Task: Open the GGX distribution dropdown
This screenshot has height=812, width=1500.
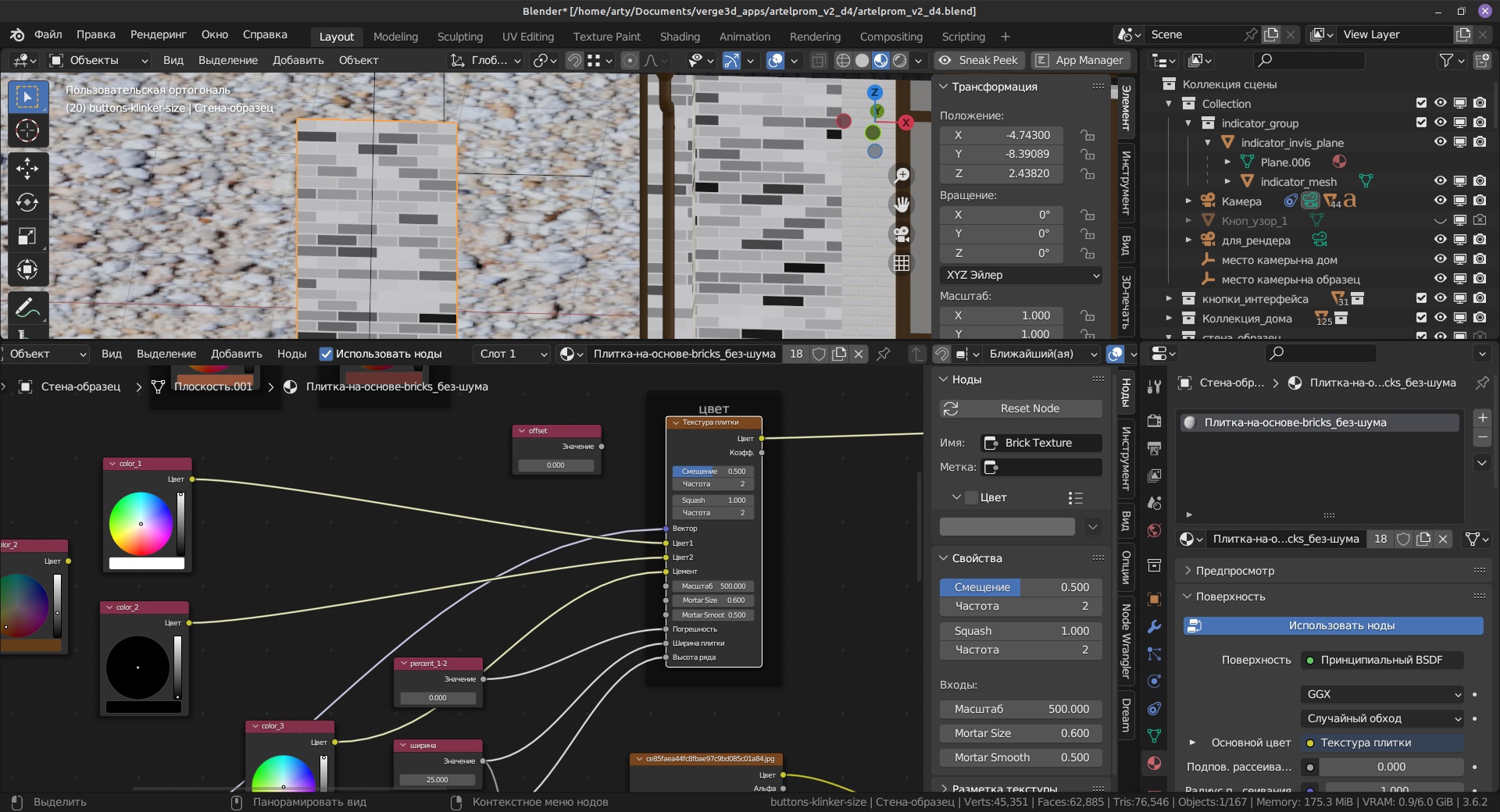Action: click(x=1381, y=694)
